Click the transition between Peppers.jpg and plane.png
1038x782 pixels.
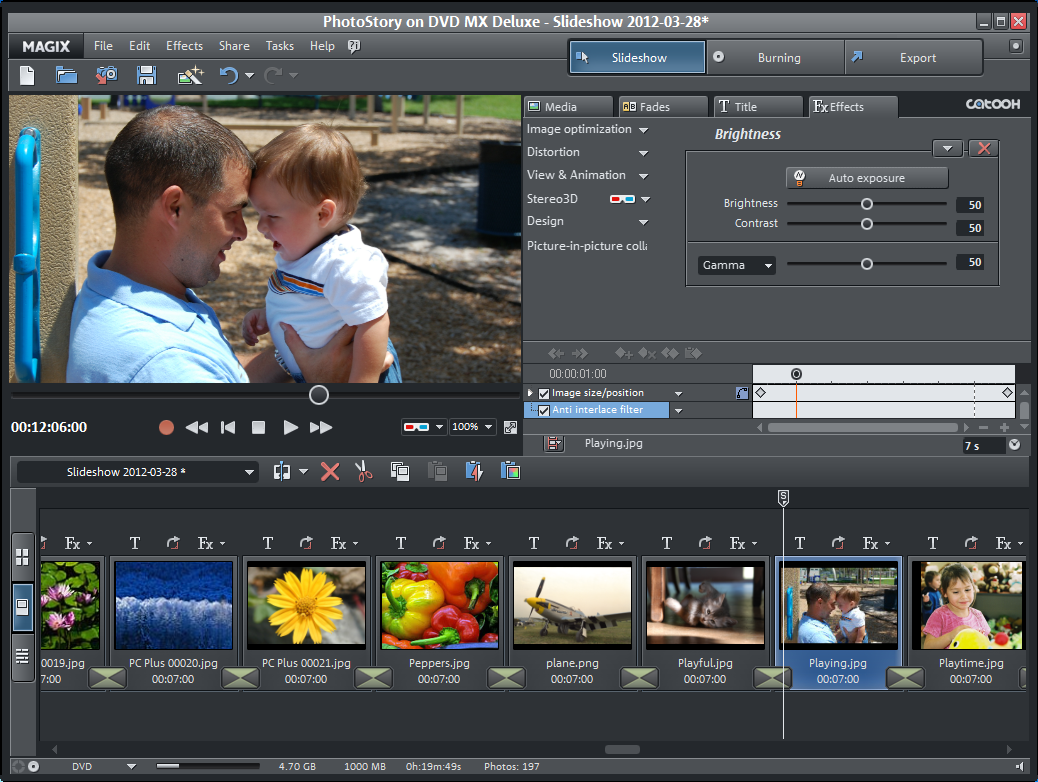click(x=506, y=678)
